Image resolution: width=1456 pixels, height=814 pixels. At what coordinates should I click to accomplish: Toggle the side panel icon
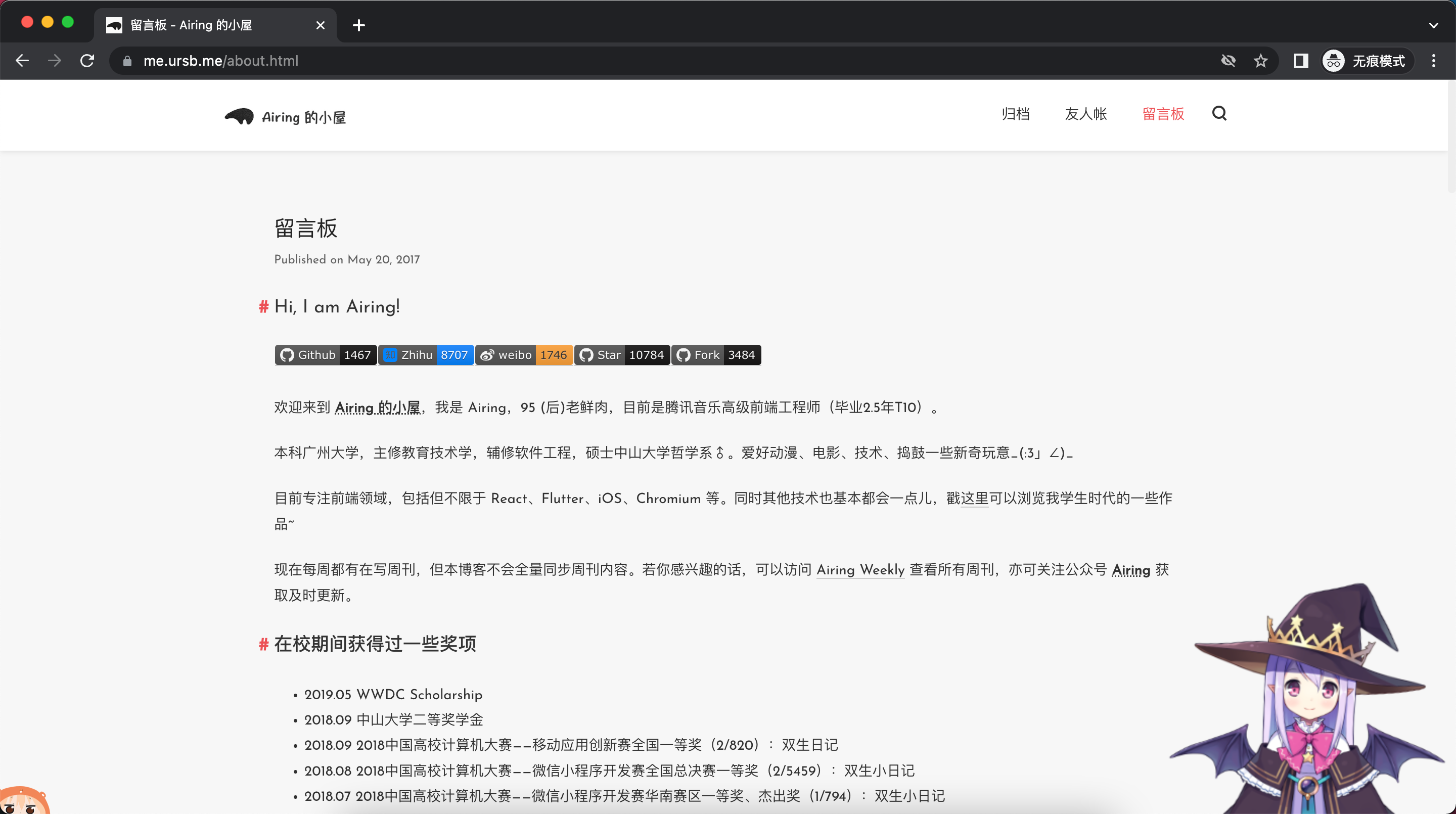[x=1301, y=61]
